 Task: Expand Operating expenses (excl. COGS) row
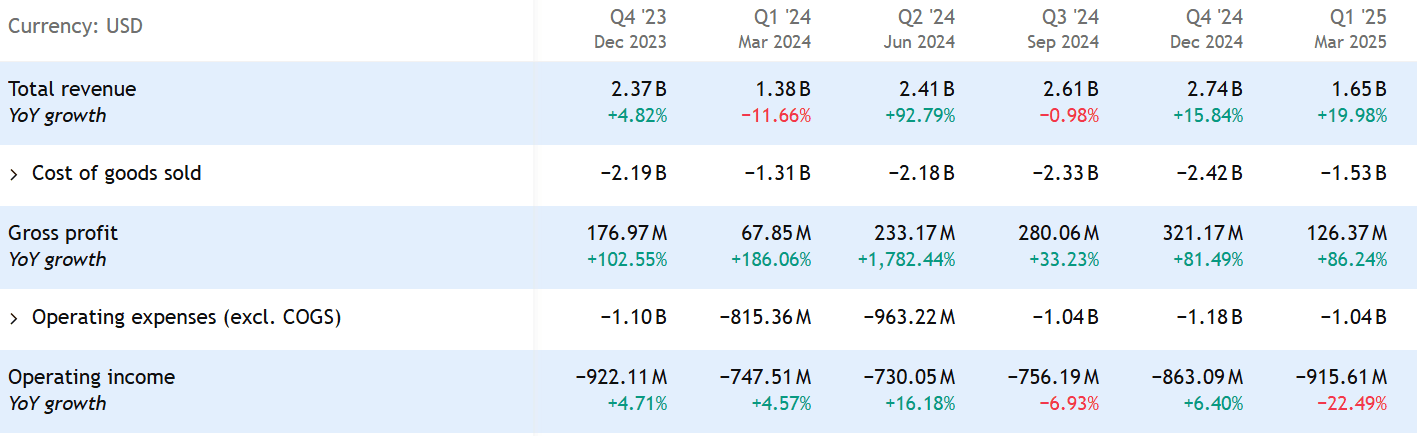[x=14, y=318]
